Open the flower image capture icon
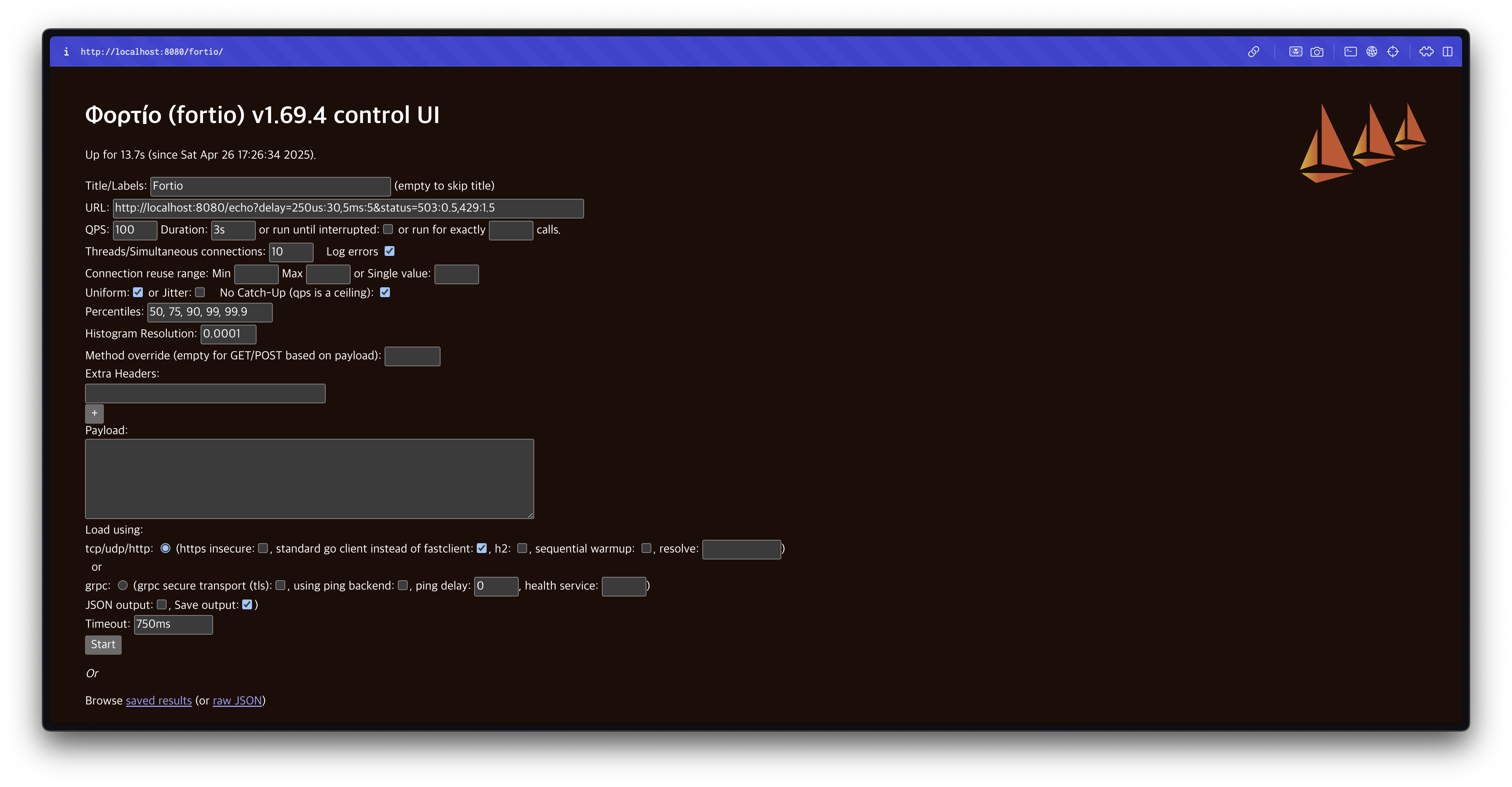 [1296, 52]
